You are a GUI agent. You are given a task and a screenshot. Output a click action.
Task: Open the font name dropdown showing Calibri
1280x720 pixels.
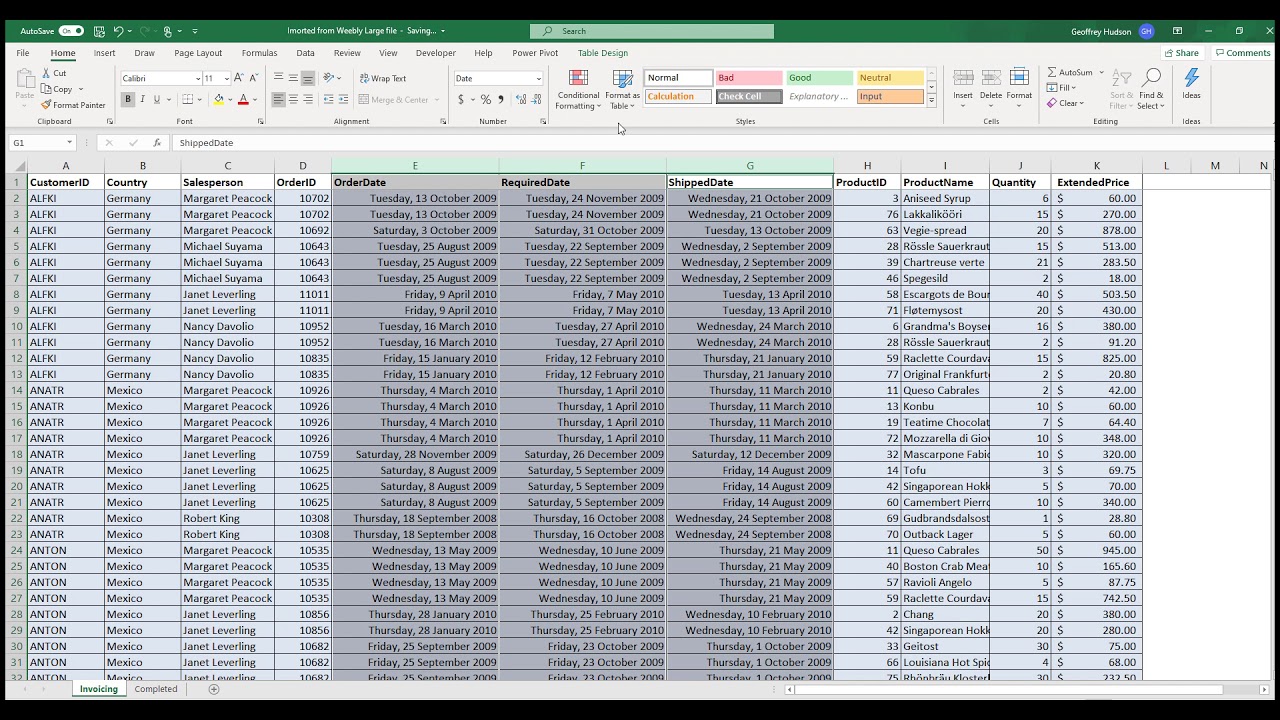[196, 78]
